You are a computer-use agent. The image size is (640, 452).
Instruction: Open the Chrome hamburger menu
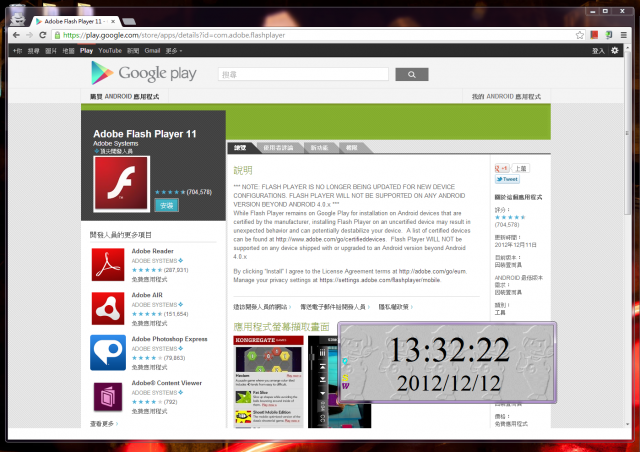(624, 35)
